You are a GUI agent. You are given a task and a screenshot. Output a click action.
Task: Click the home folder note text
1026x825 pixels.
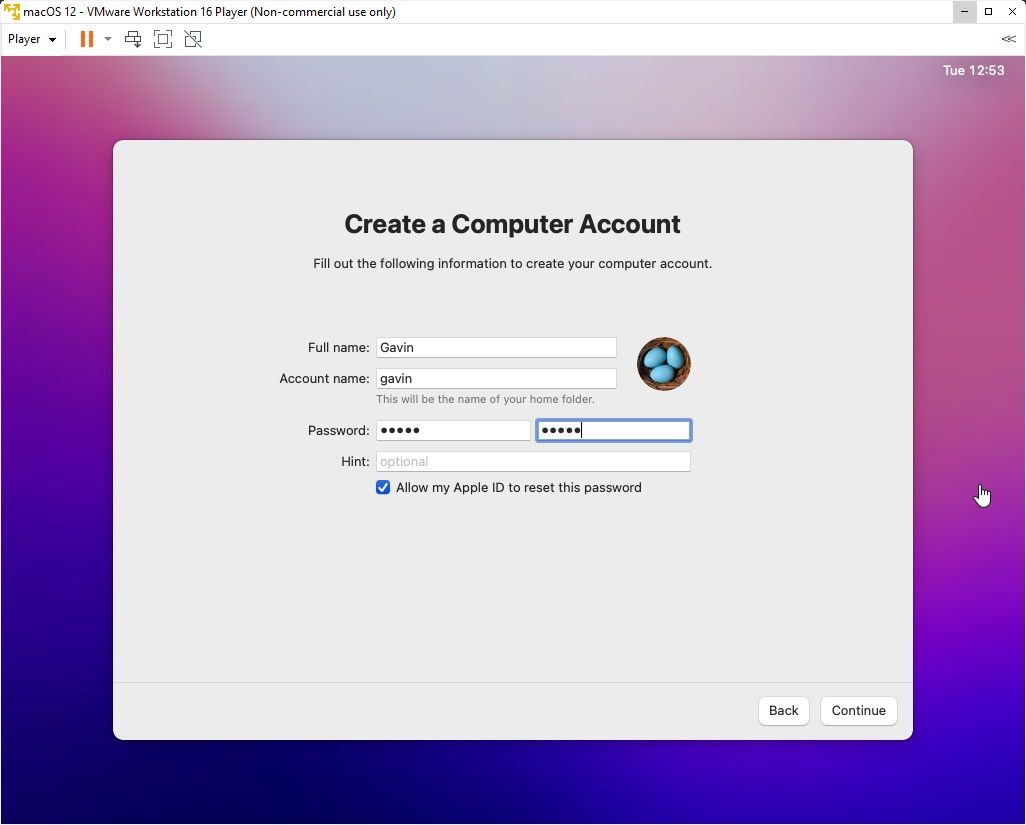[486, 399]
